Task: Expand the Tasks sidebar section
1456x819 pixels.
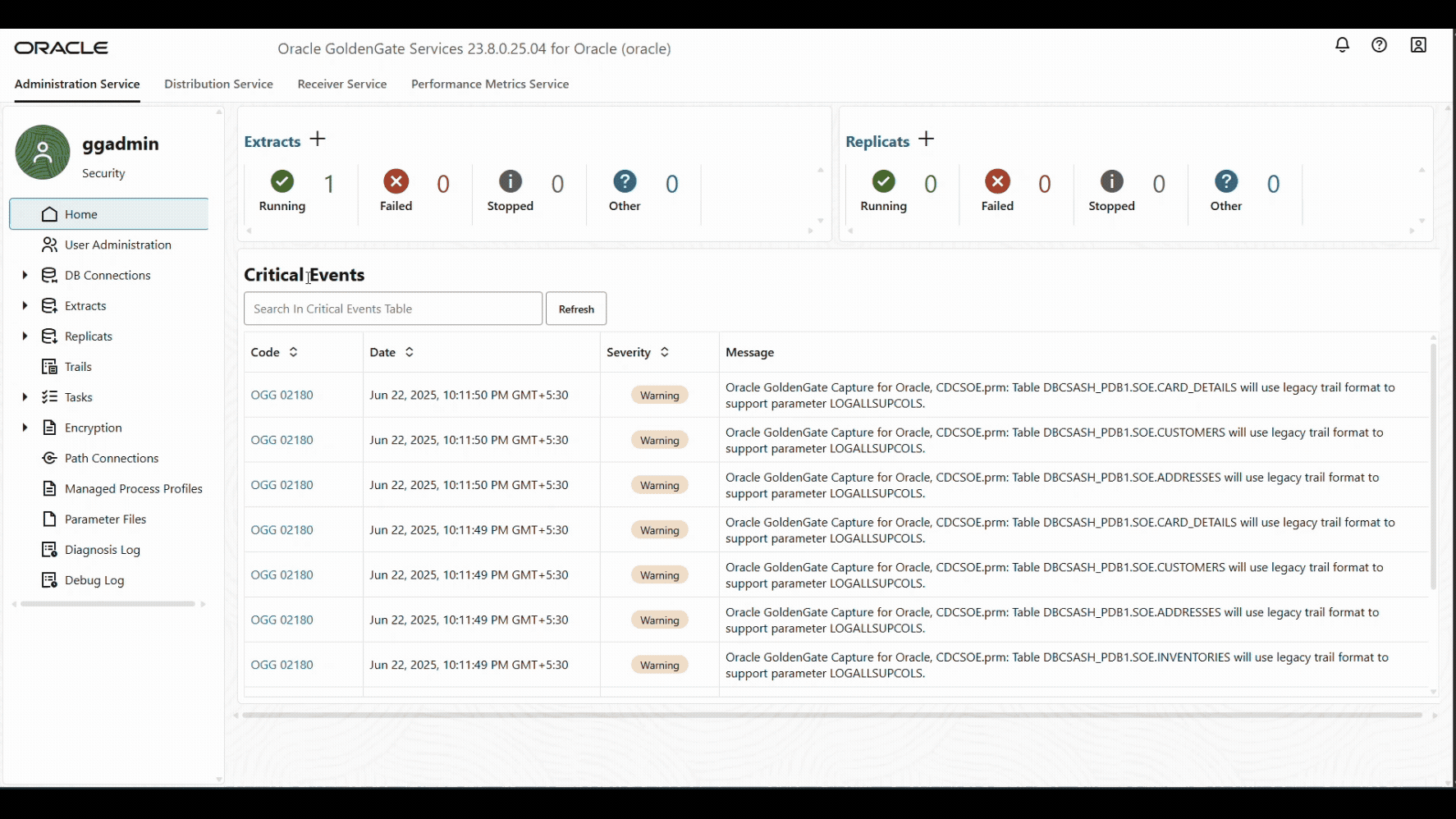Action: pos(24,396)
